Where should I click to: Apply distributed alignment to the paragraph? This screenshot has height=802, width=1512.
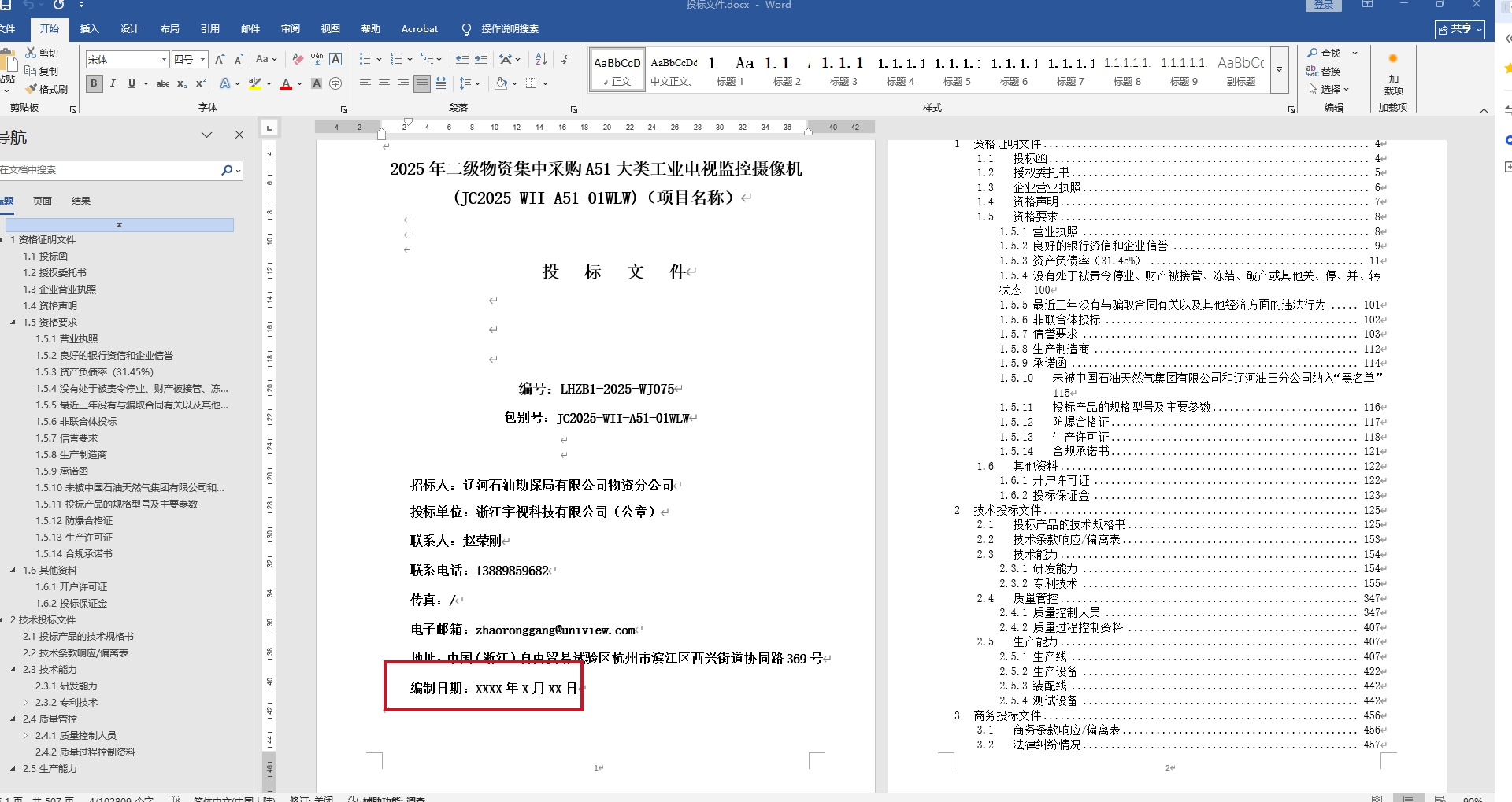pyautogui.click(x=441, y=83)
